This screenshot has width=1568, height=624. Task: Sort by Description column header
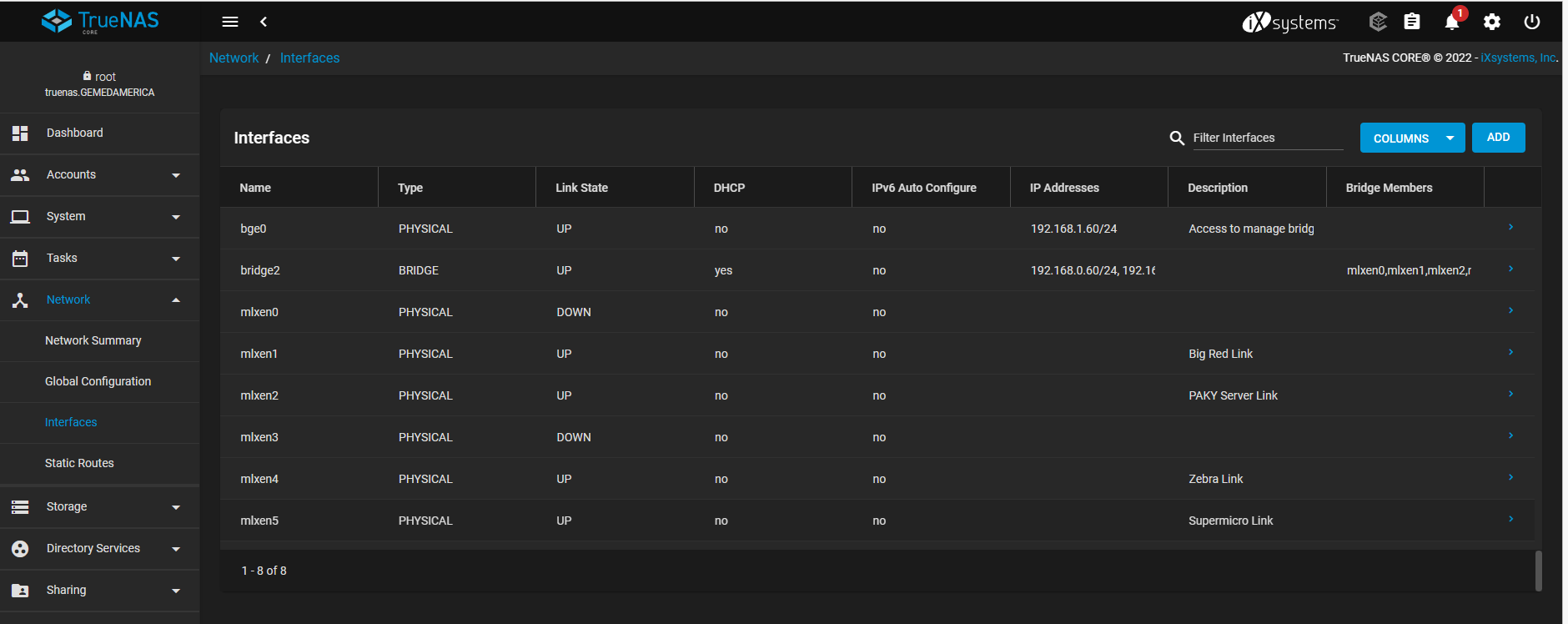1218,188
